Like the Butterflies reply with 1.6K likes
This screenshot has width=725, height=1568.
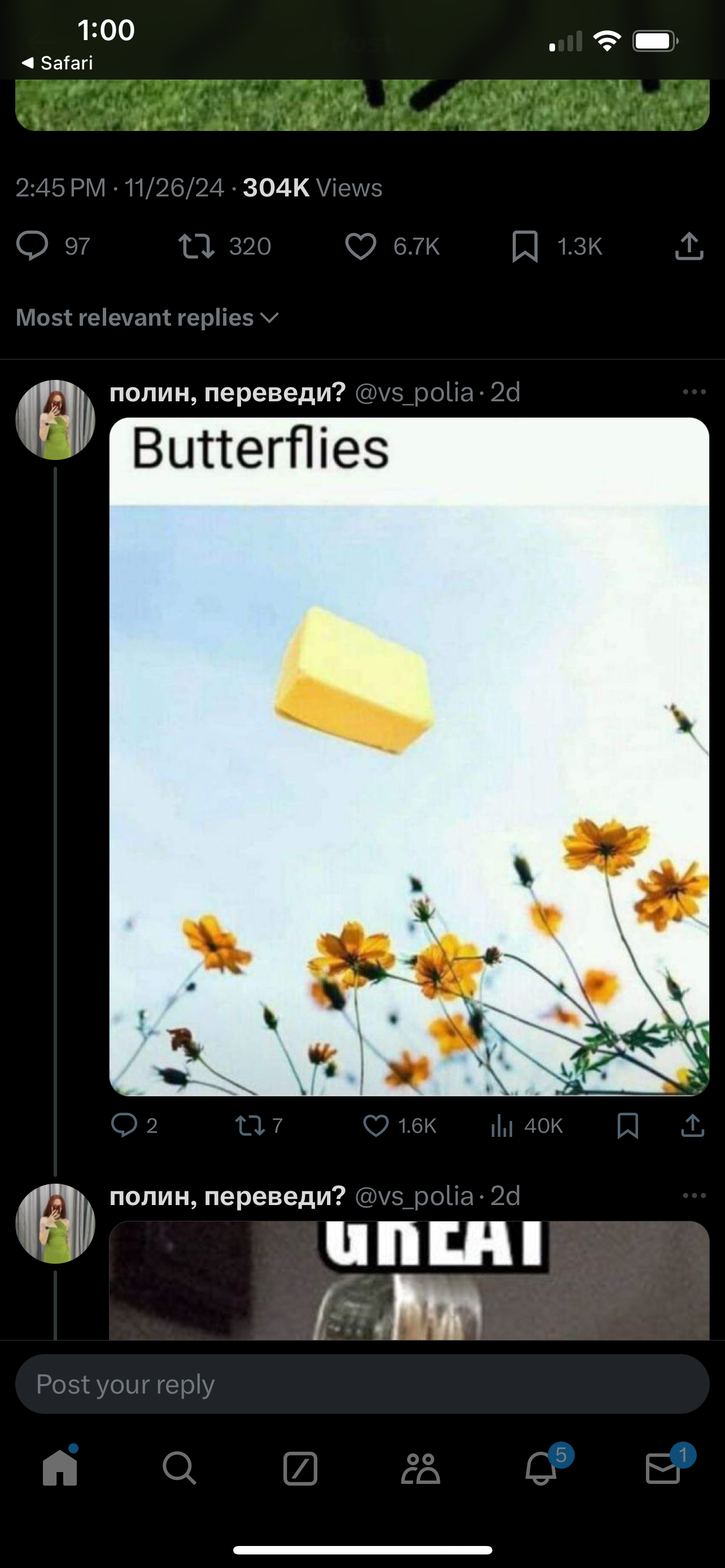[375, 1125]
